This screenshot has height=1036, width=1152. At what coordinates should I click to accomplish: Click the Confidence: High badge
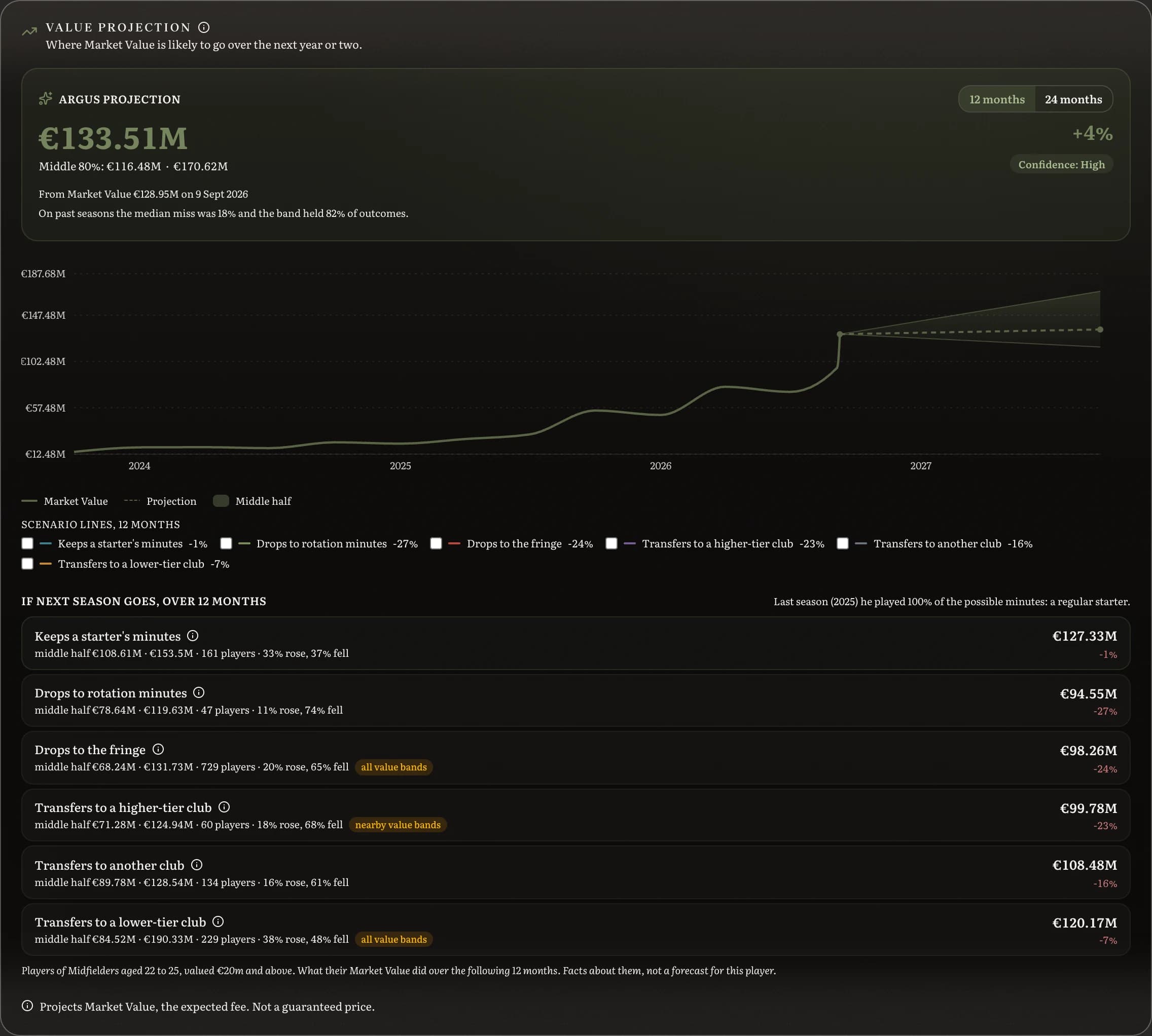coord(1061,165)
